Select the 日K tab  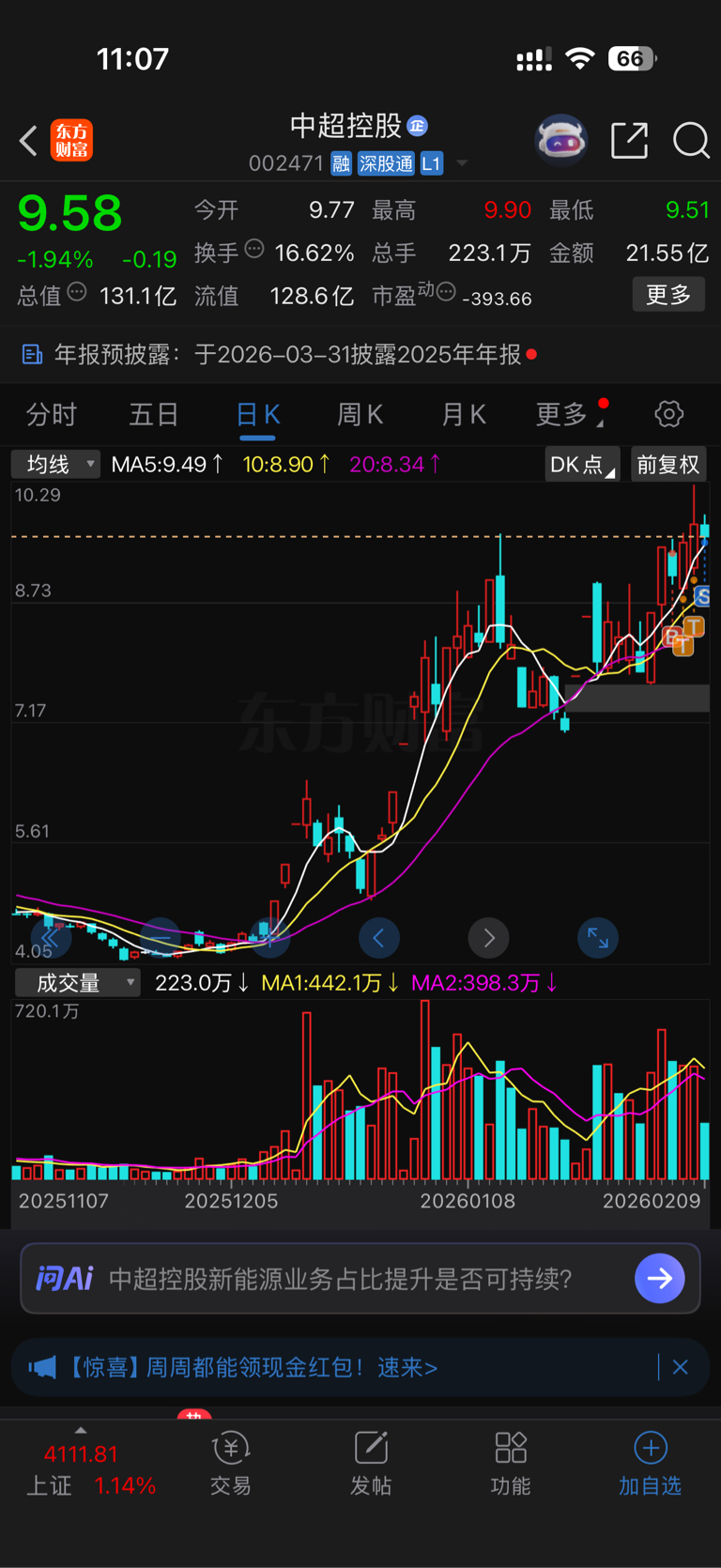point(257,414)
